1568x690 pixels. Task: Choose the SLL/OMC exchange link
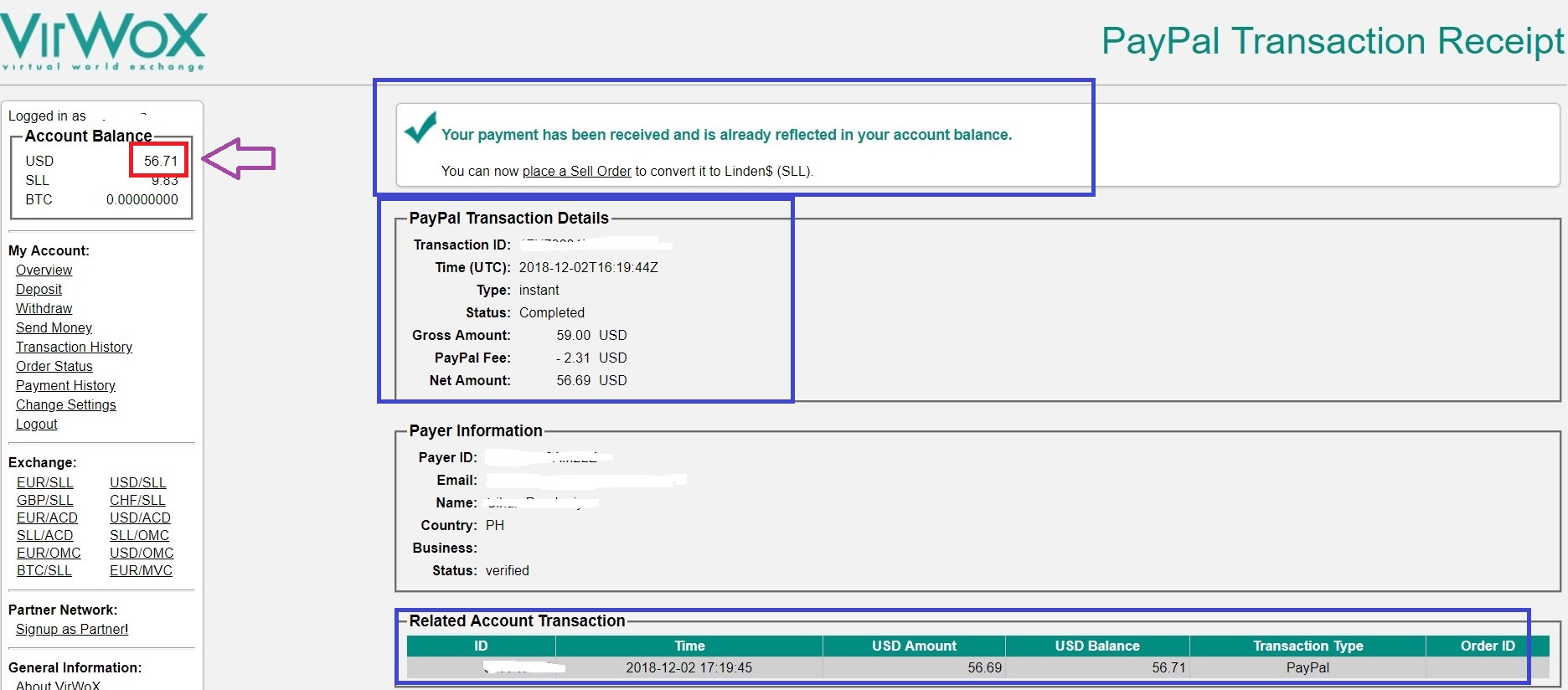(x=139, y=535)
